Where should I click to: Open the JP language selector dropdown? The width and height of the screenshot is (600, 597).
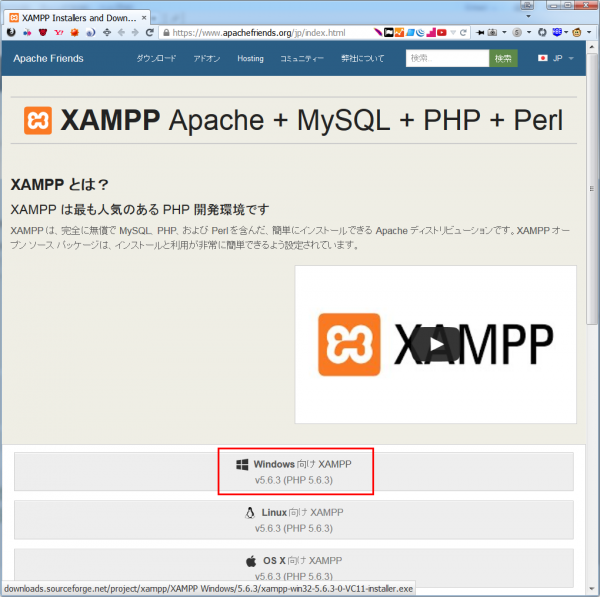click(556, 58)
